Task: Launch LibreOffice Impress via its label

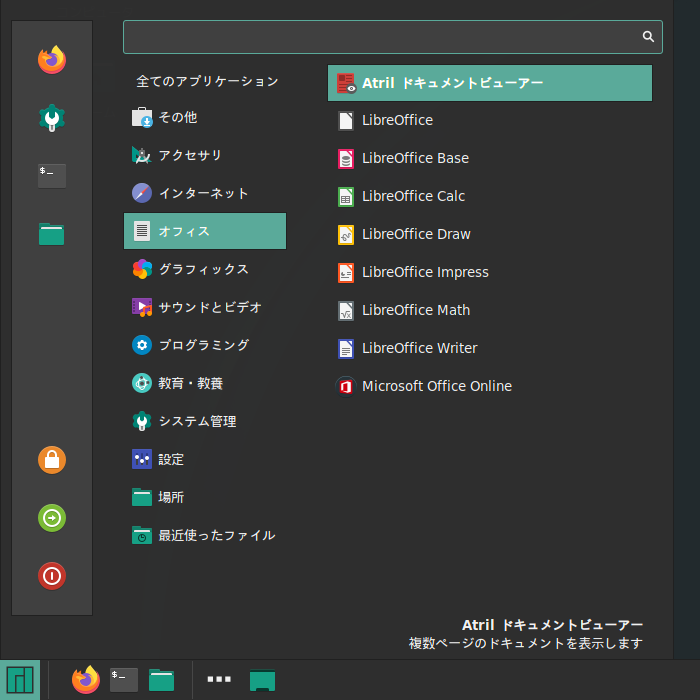Action: click(x=425, y=272)
